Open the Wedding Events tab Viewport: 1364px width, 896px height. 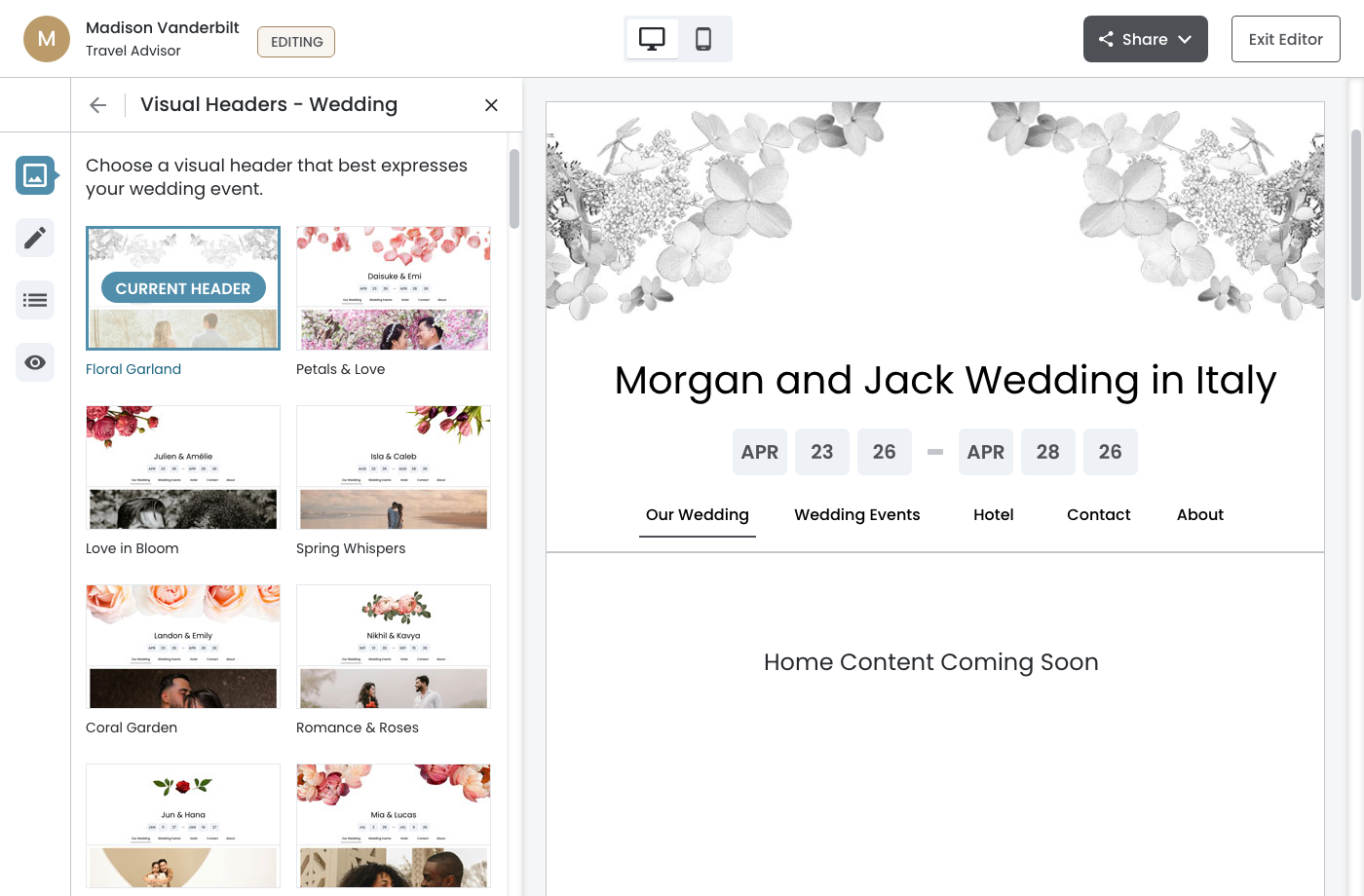[856, 514]
